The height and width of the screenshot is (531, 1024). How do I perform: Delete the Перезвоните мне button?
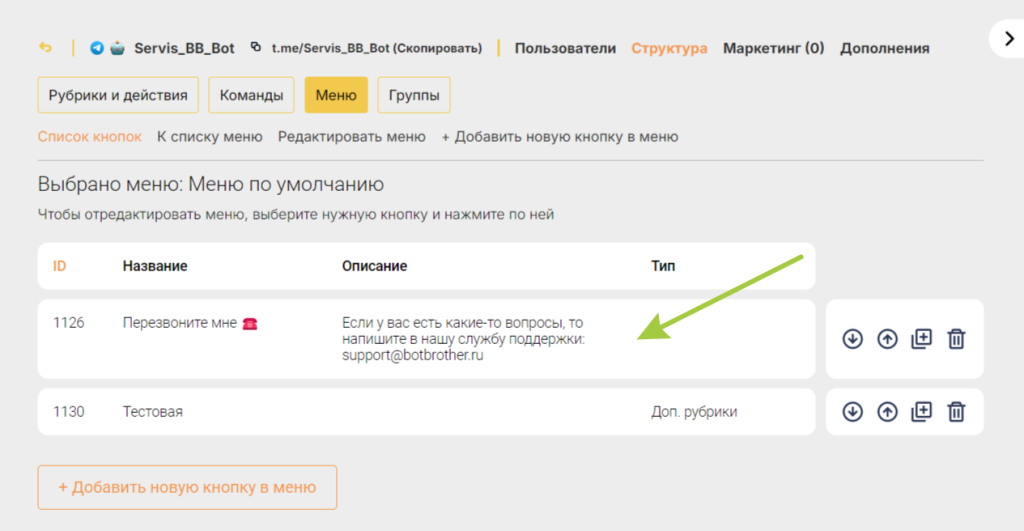point(956,339)
